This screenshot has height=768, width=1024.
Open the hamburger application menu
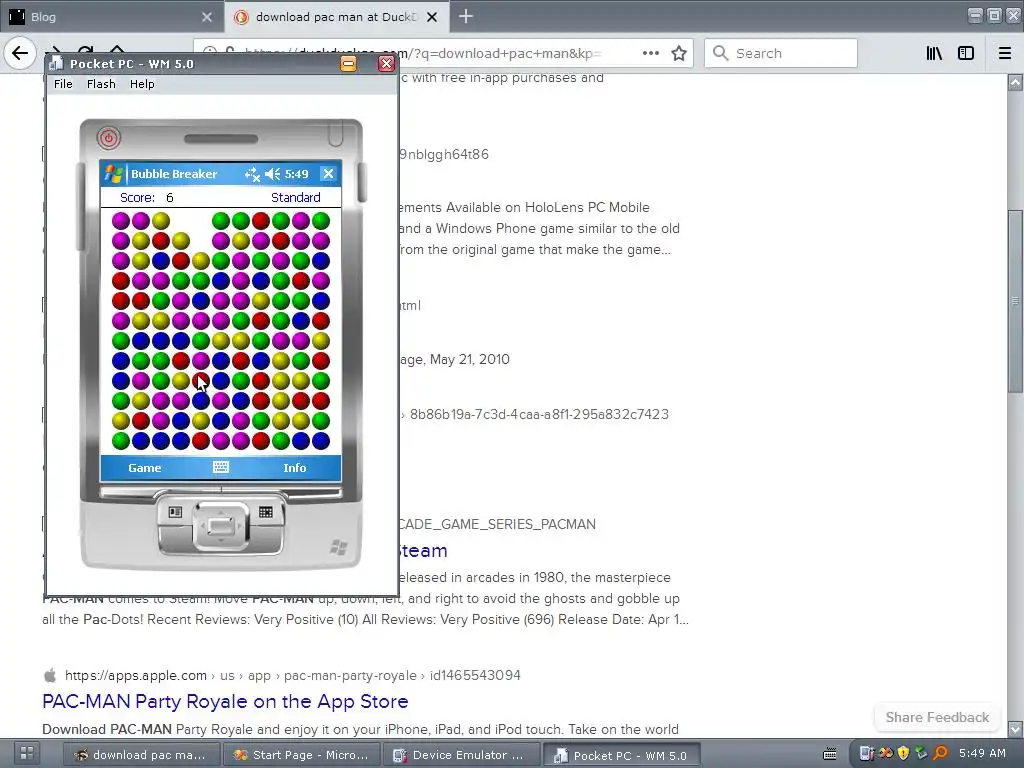click(1005, 53)
